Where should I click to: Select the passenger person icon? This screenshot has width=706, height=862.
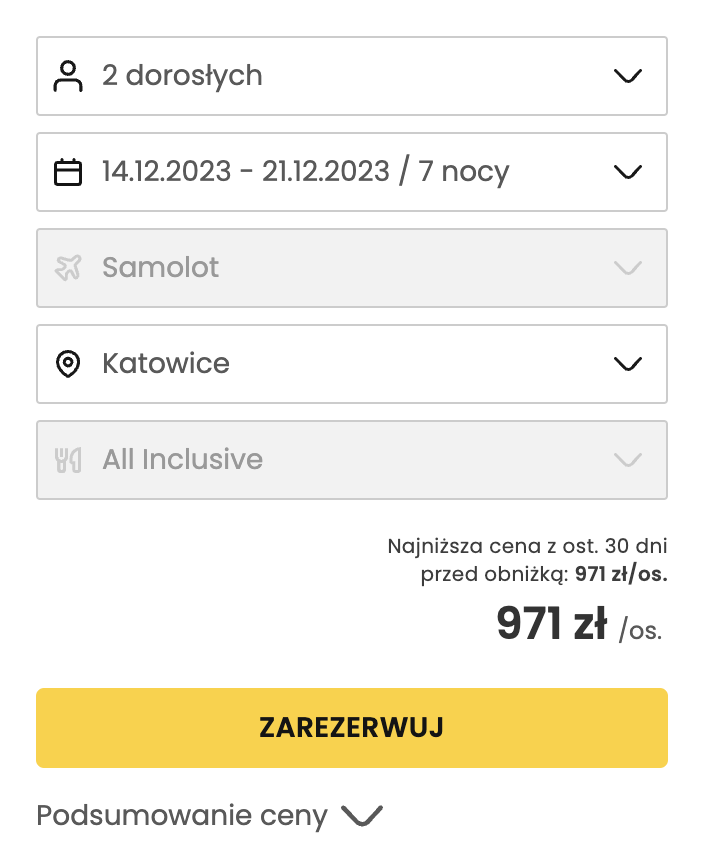(68, 75)
